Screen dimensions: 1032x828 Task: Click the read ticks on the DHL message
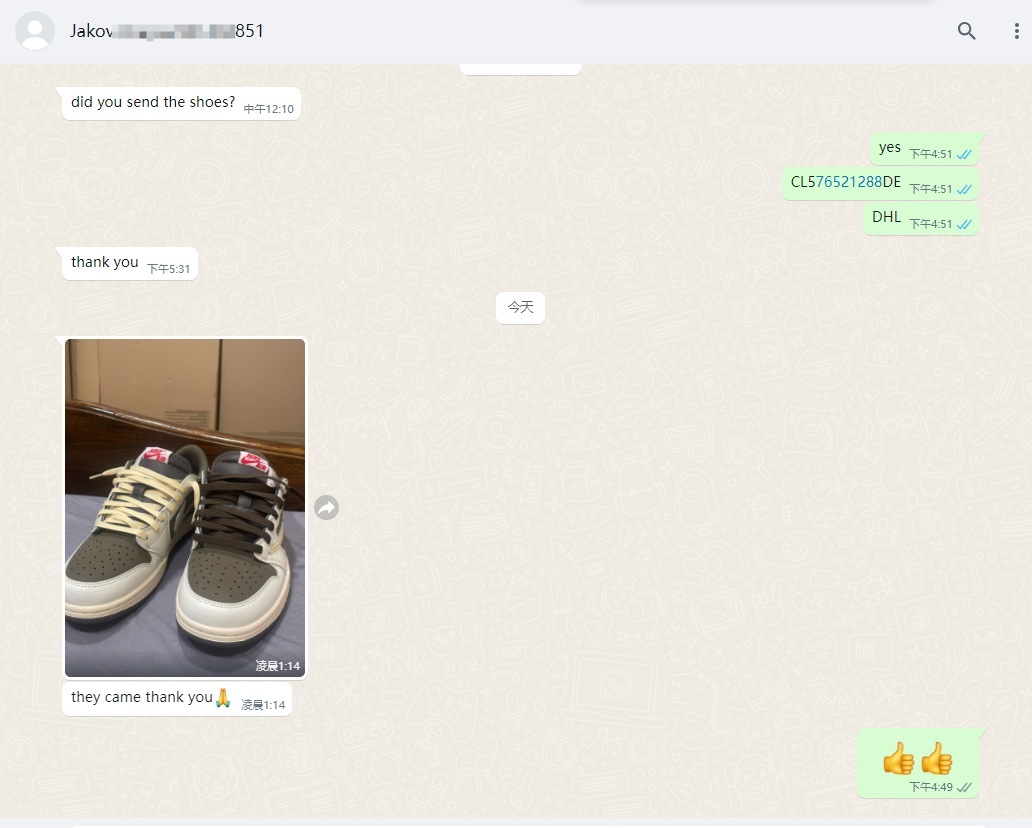click(x=964, y=224)
